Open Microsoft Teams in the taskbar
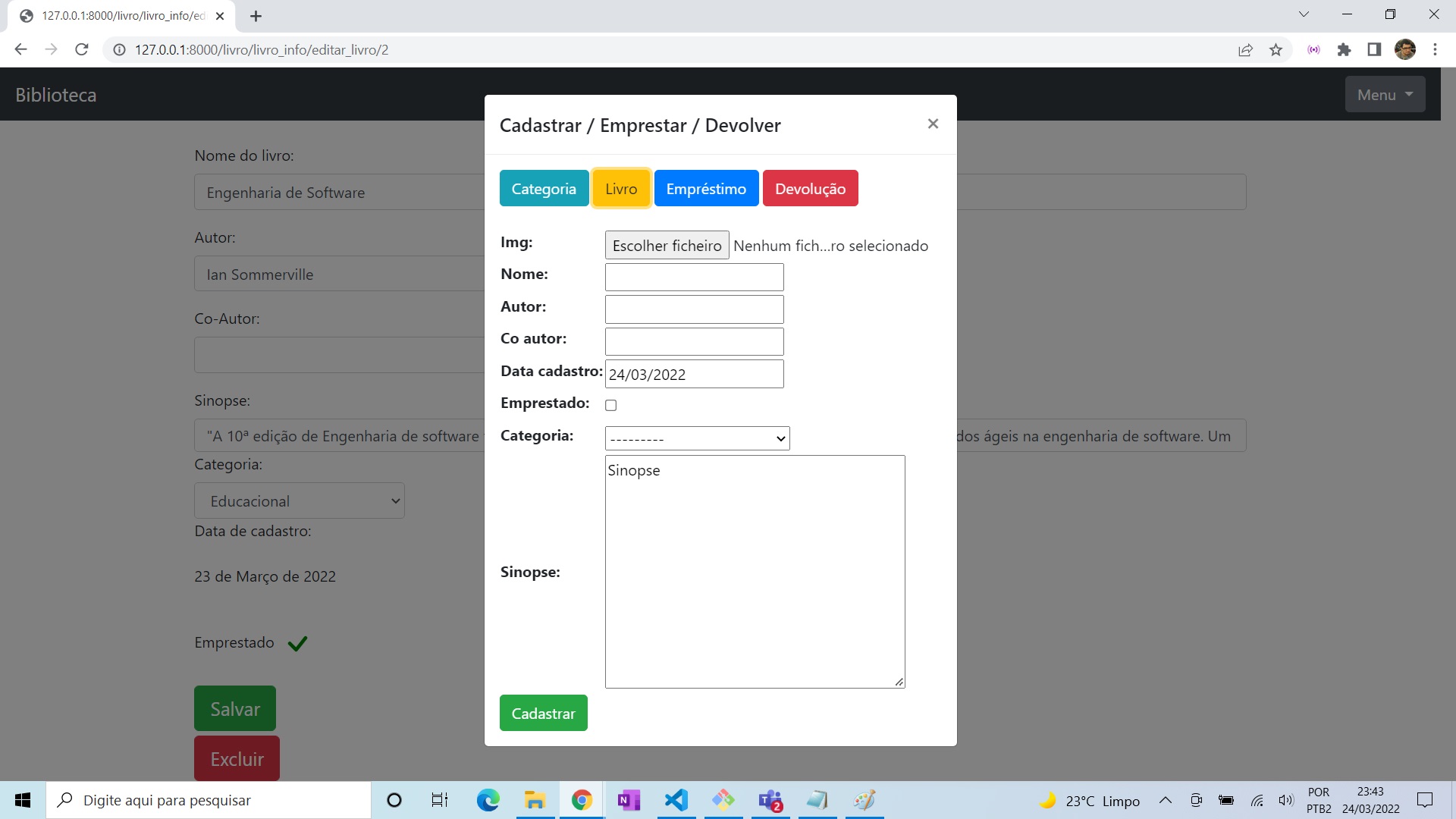The width and height of the screenshot is (1456, 819). (770, 800)
